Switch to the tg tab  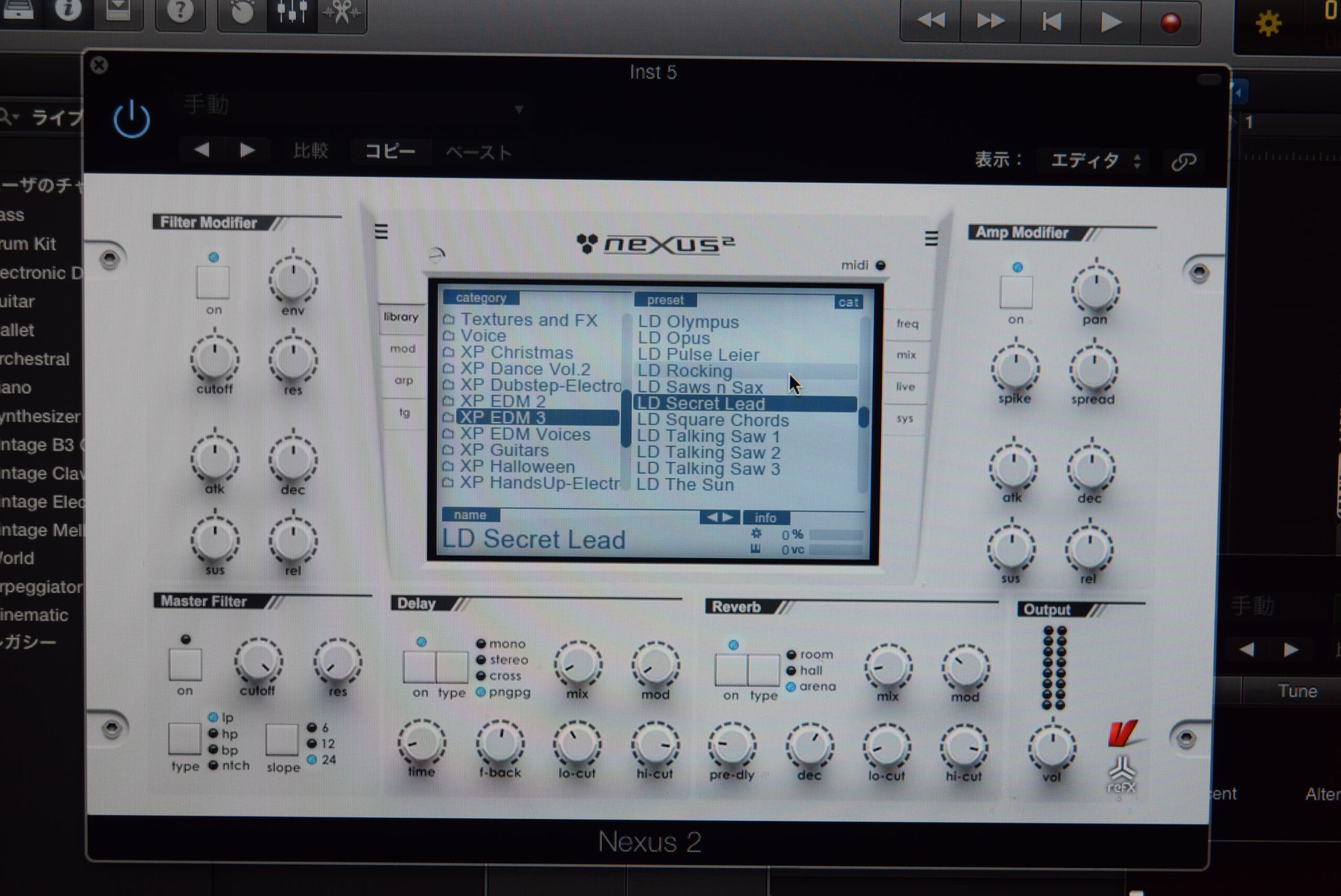[405, 412]
